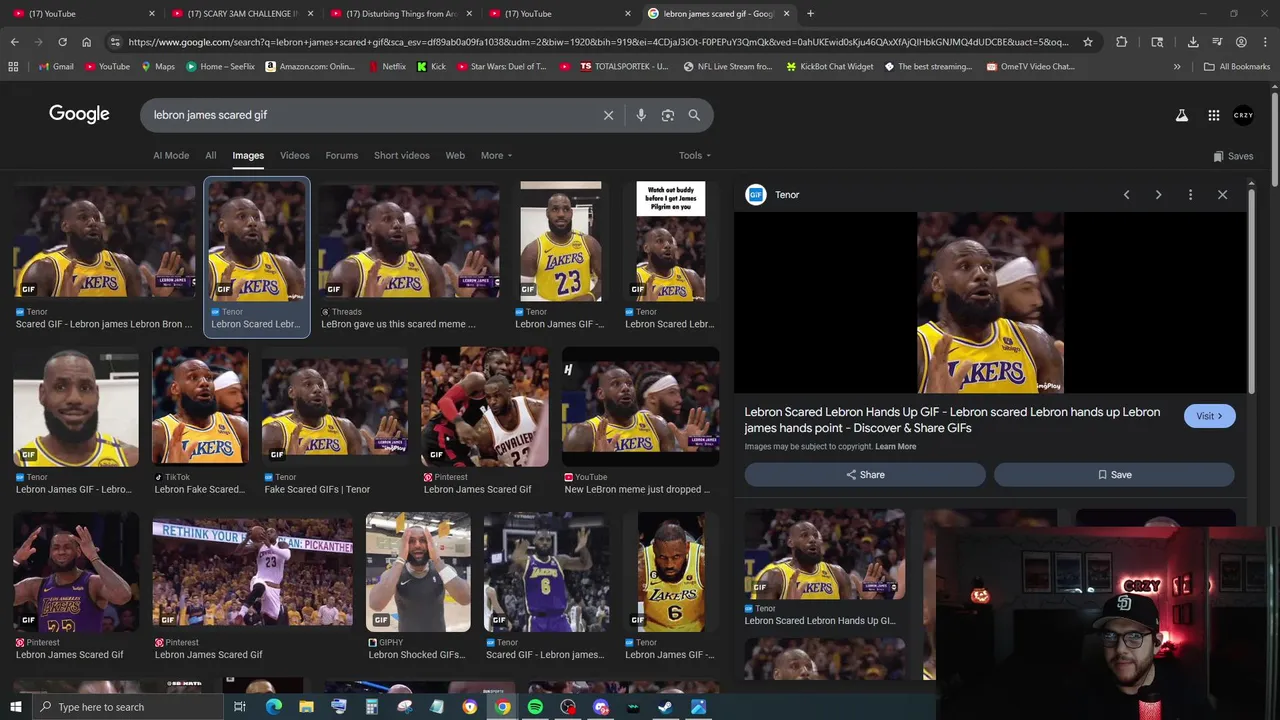Open the Kick bookmark
This screenshot has height=720, width=1280.
click(x=431, y=67)
